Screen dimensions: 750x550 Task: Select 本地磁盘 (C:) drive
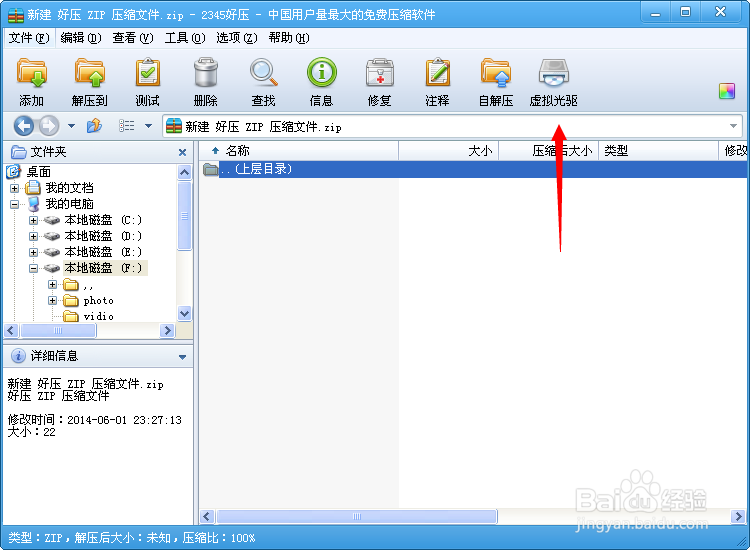tap(103, 220)
